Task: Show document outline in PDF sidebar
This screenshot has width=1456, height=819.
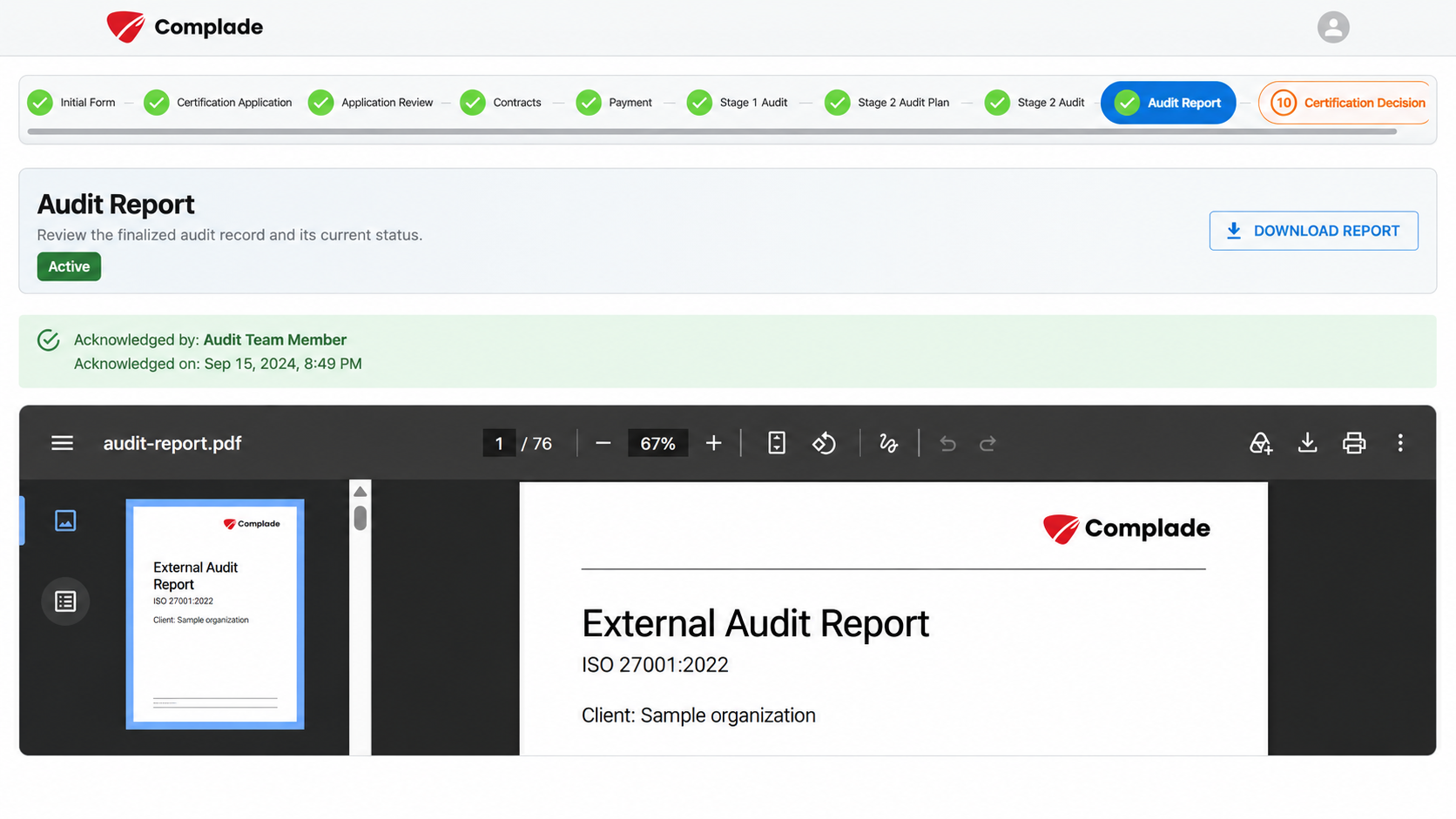Action: click(65, 601)
